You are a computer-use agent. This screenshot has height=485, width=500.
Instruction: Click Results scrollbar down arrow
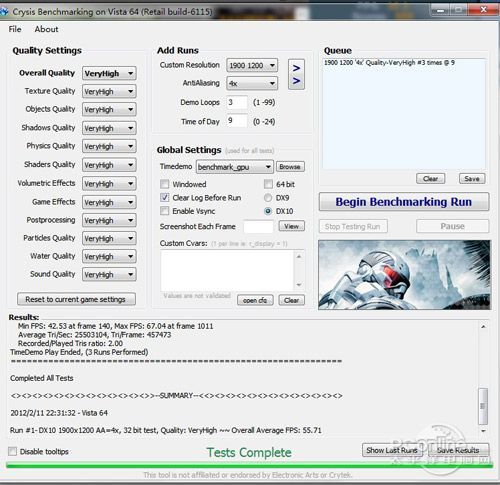(483, 431)
